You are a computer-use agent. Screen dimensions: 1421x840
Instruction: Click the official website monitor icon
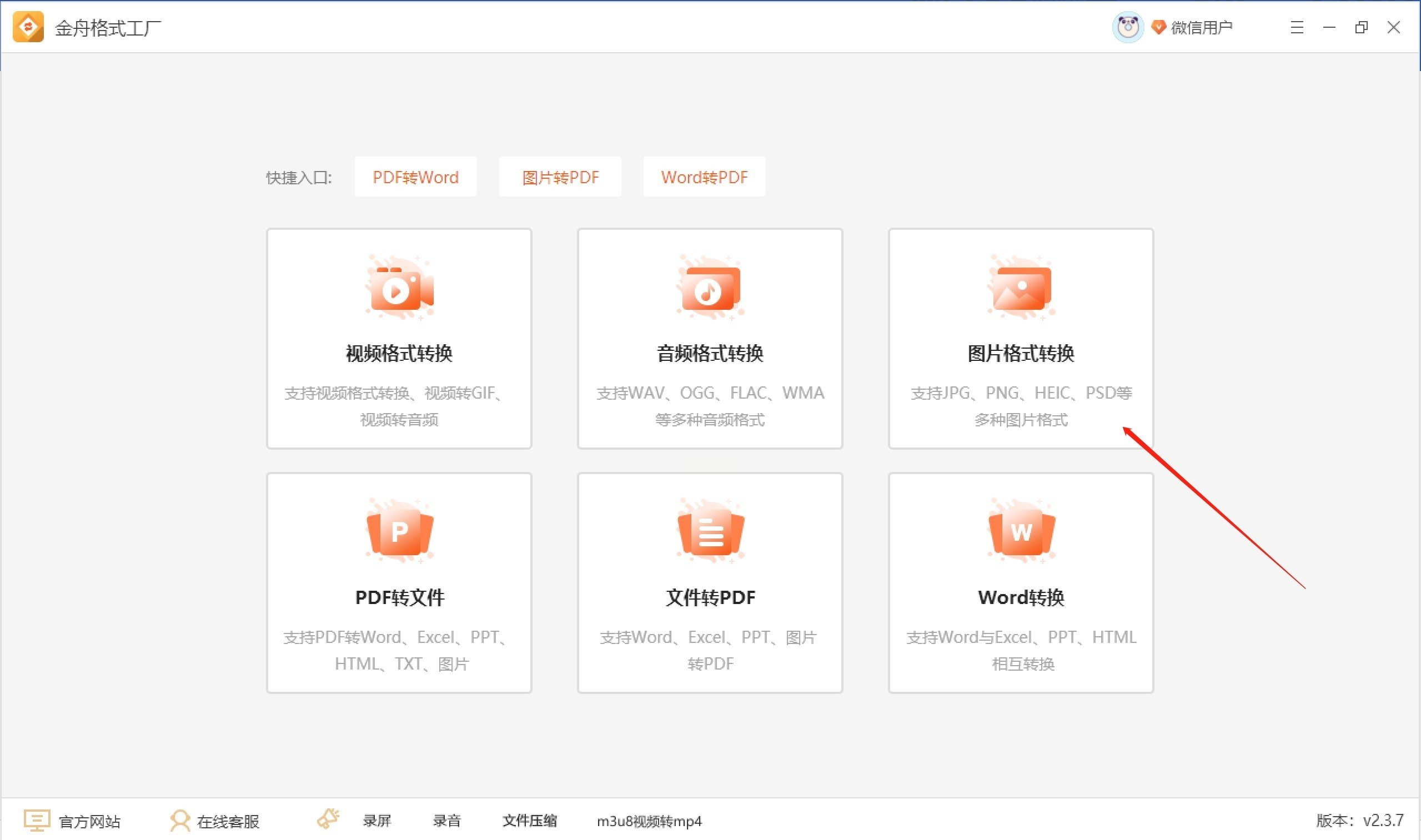pos(37,820)
